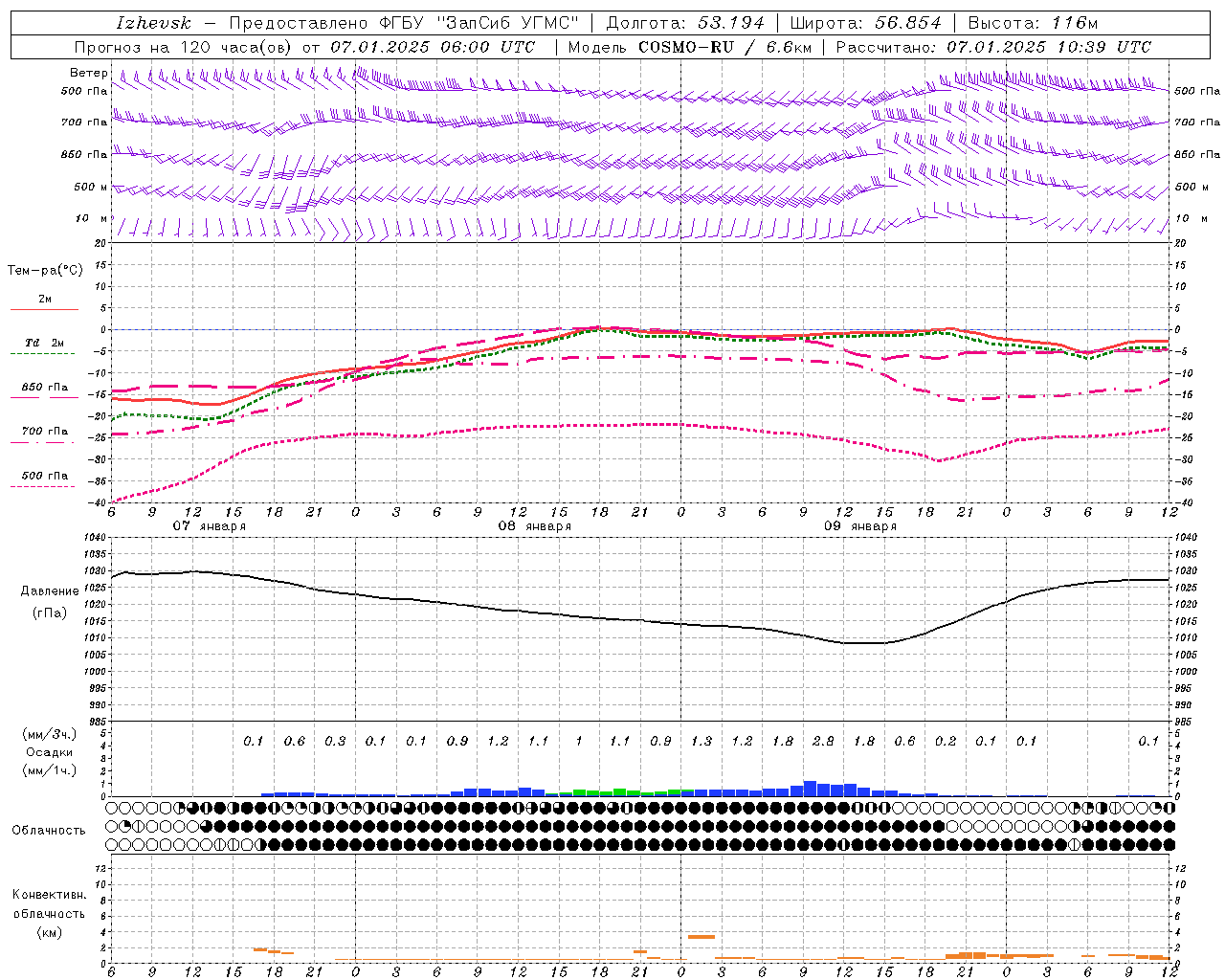Select the forecast start time 07.01.2025 06:00 UTC
The image size is (1225, 980).
433,47
